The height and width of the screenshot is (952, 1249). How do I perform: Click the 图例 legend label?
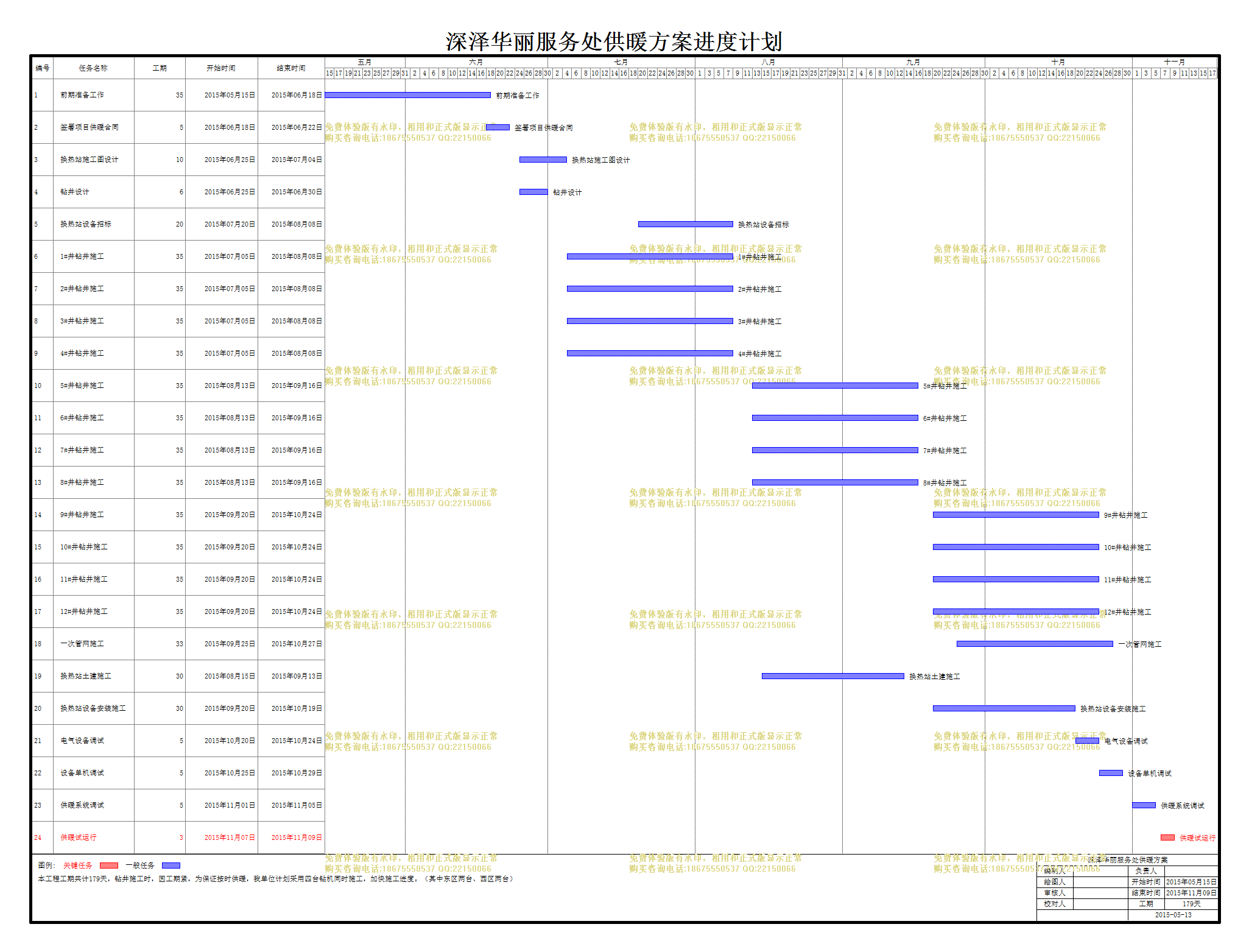coord(47,865)
